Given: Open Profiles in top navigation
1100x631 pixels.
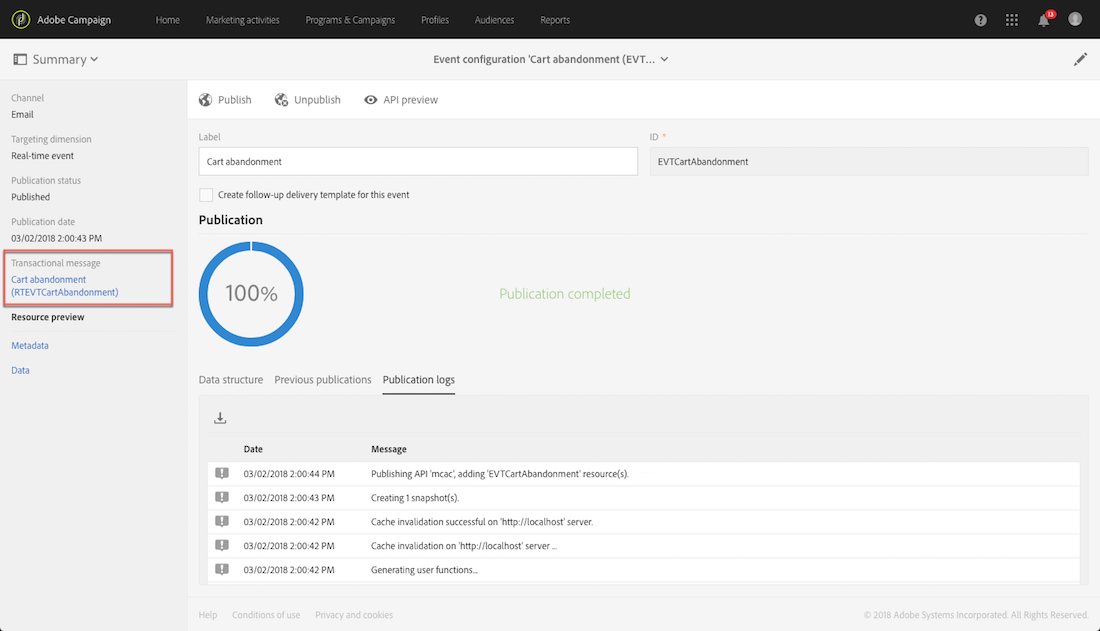Looking at the screenshot, I should click(435, 20).
